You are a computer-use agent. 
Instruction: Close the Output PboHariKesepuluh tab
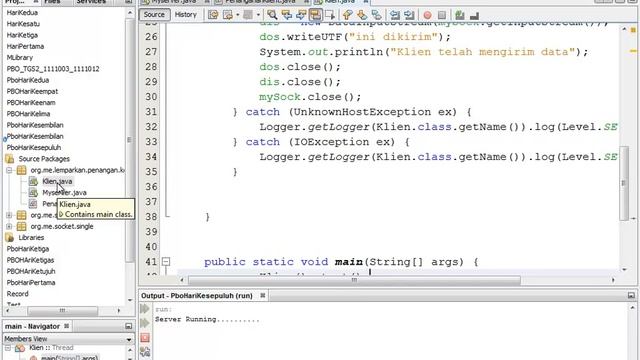tap(263, 295)
